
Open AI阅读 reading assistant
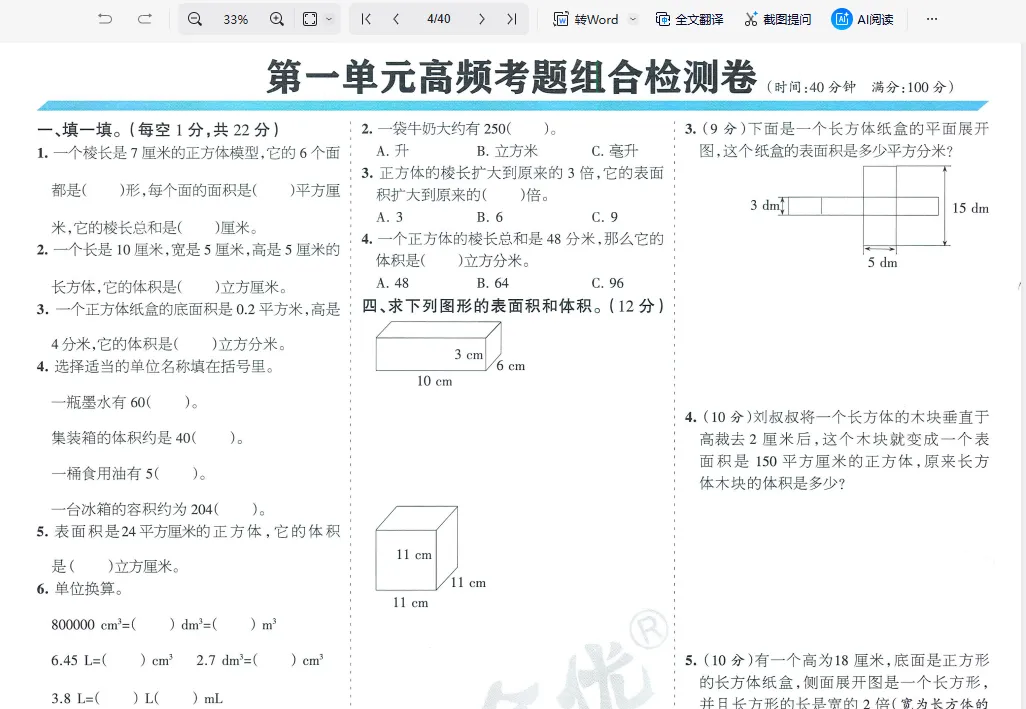[x=862, y=20]
